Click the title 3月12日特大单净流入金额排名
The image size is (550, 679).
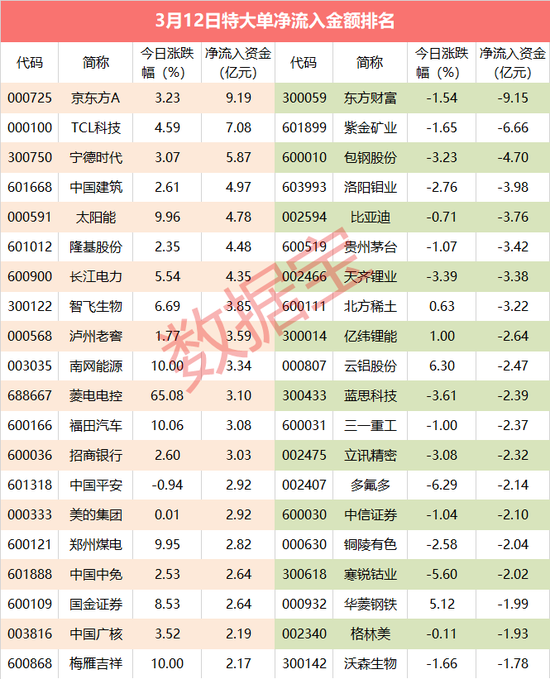point(275,21)
